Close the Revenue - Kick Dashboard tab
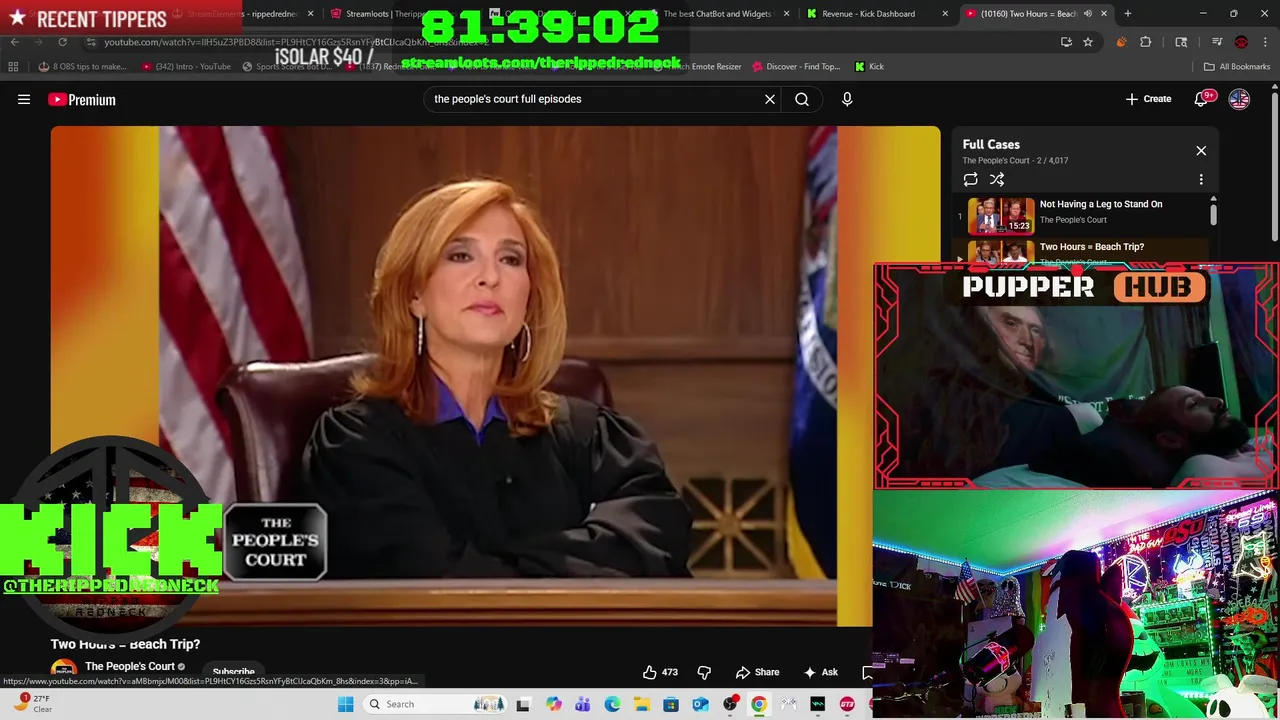1280x720 pixels. 945,14
